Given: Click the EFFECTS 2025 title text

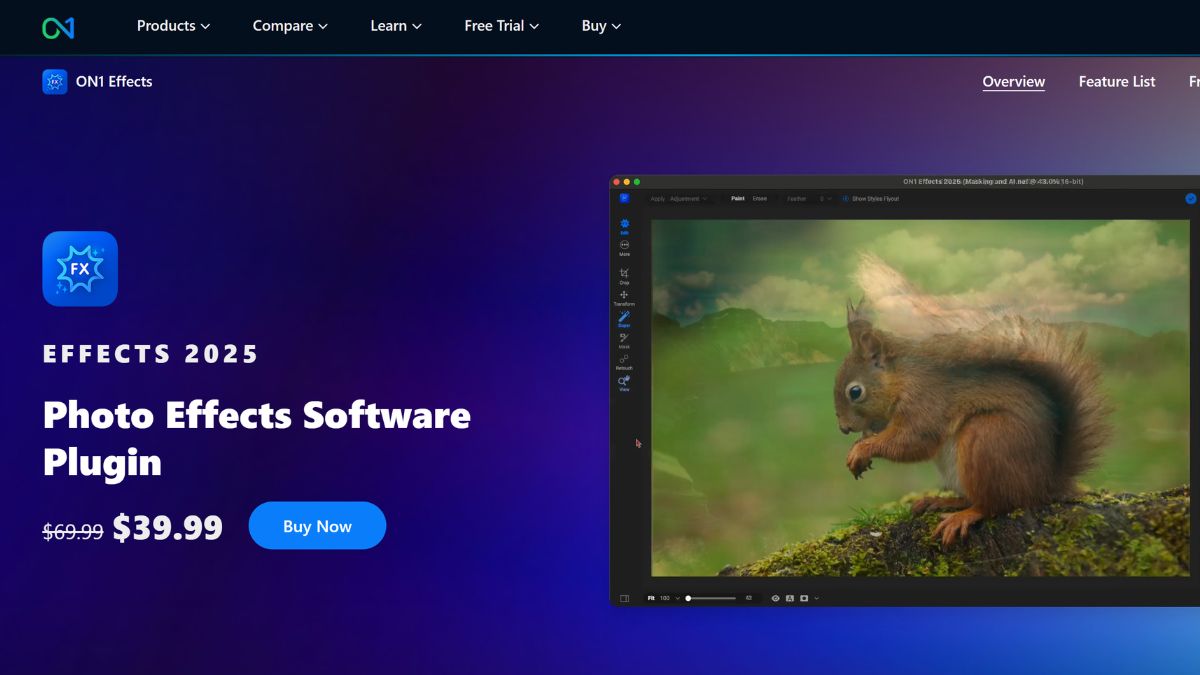Looking at the screenshot, I should pos(151,354).
